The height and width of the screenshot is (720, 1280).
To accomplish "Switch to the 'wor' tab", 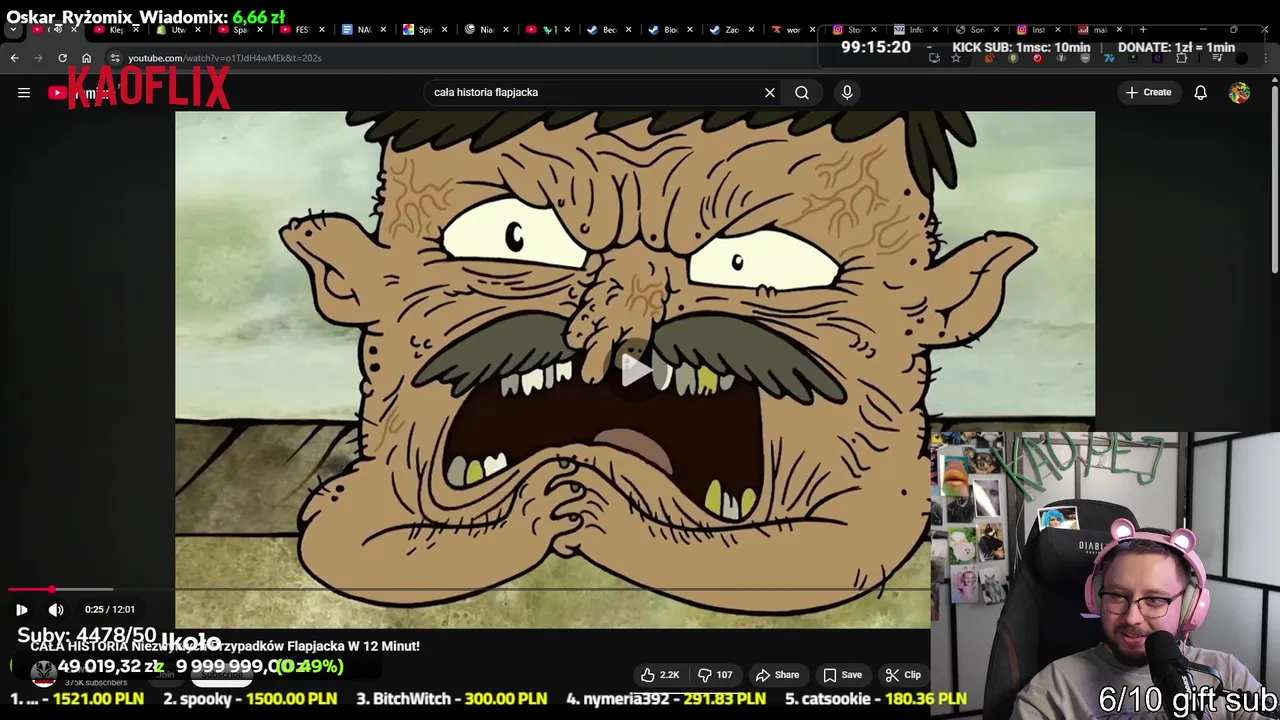I will (790, 30).
